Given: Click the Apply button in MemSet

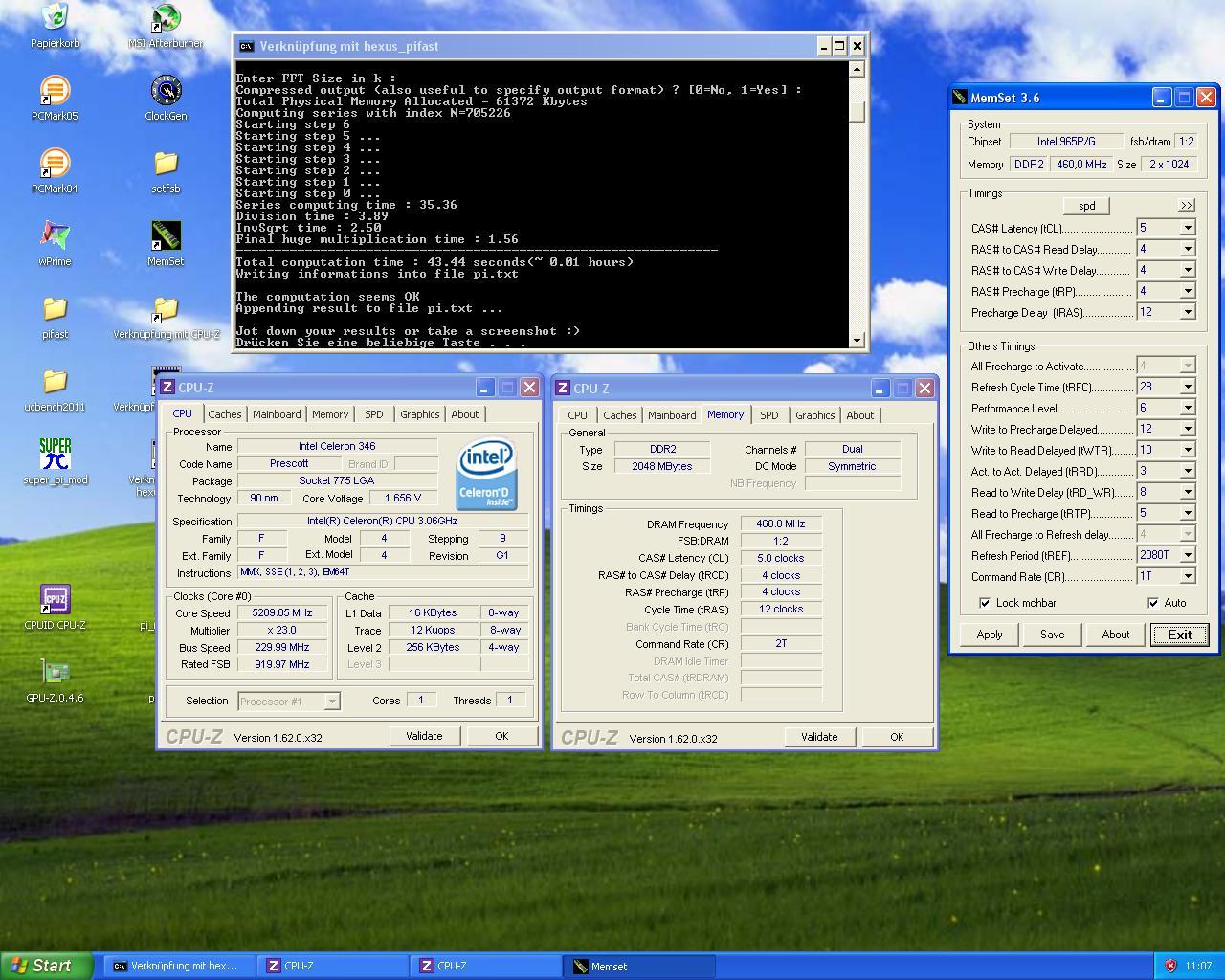Looking at the screenshot, I should point(990,635).
